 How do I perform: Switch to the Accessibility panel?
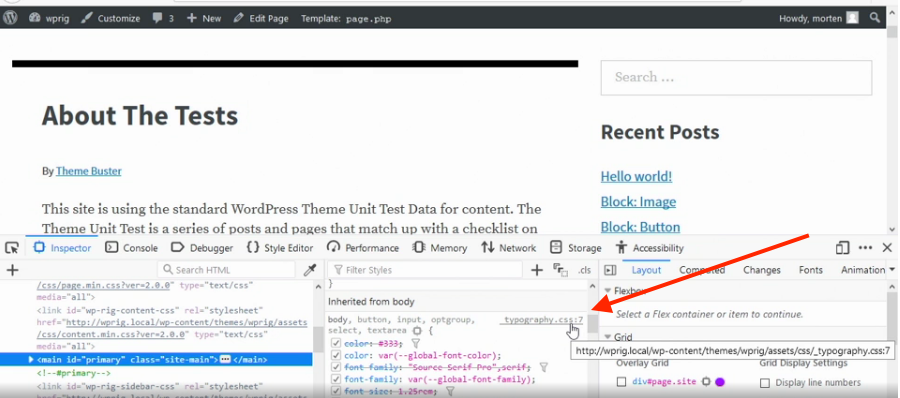[x=650, y=248]
